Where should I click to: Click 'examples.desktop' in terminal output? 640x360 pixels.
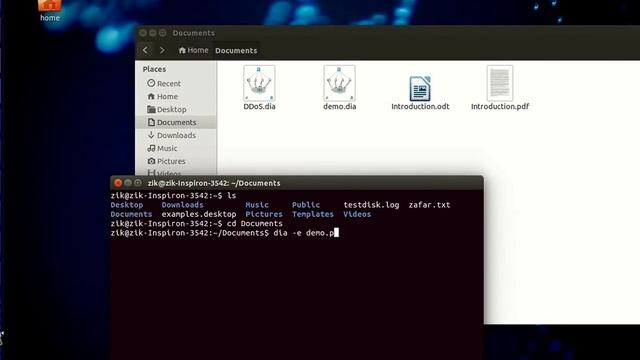199,214
